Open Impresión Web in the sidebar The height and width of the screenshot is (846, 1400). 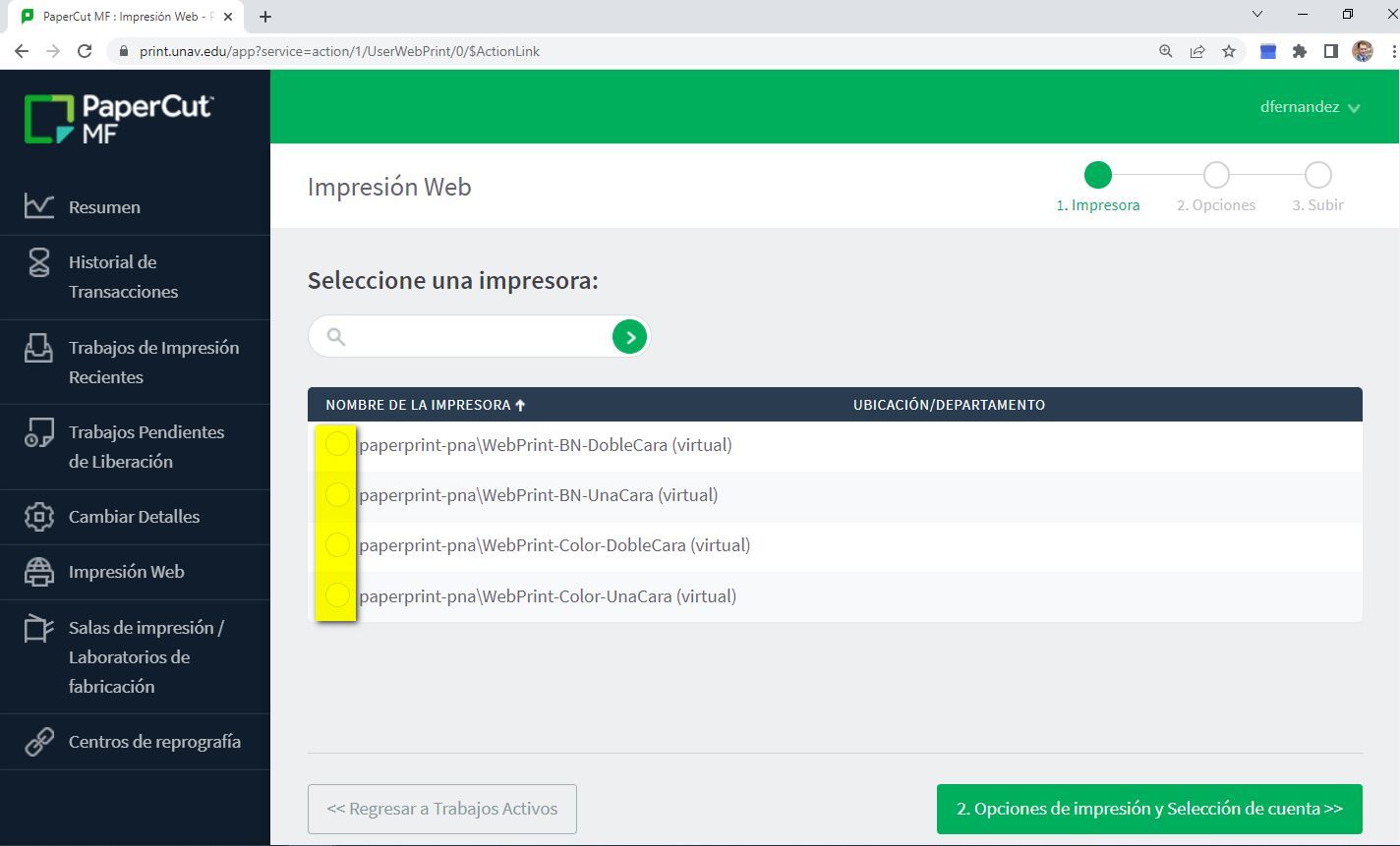pyautogui.click(x=126, y=572)
